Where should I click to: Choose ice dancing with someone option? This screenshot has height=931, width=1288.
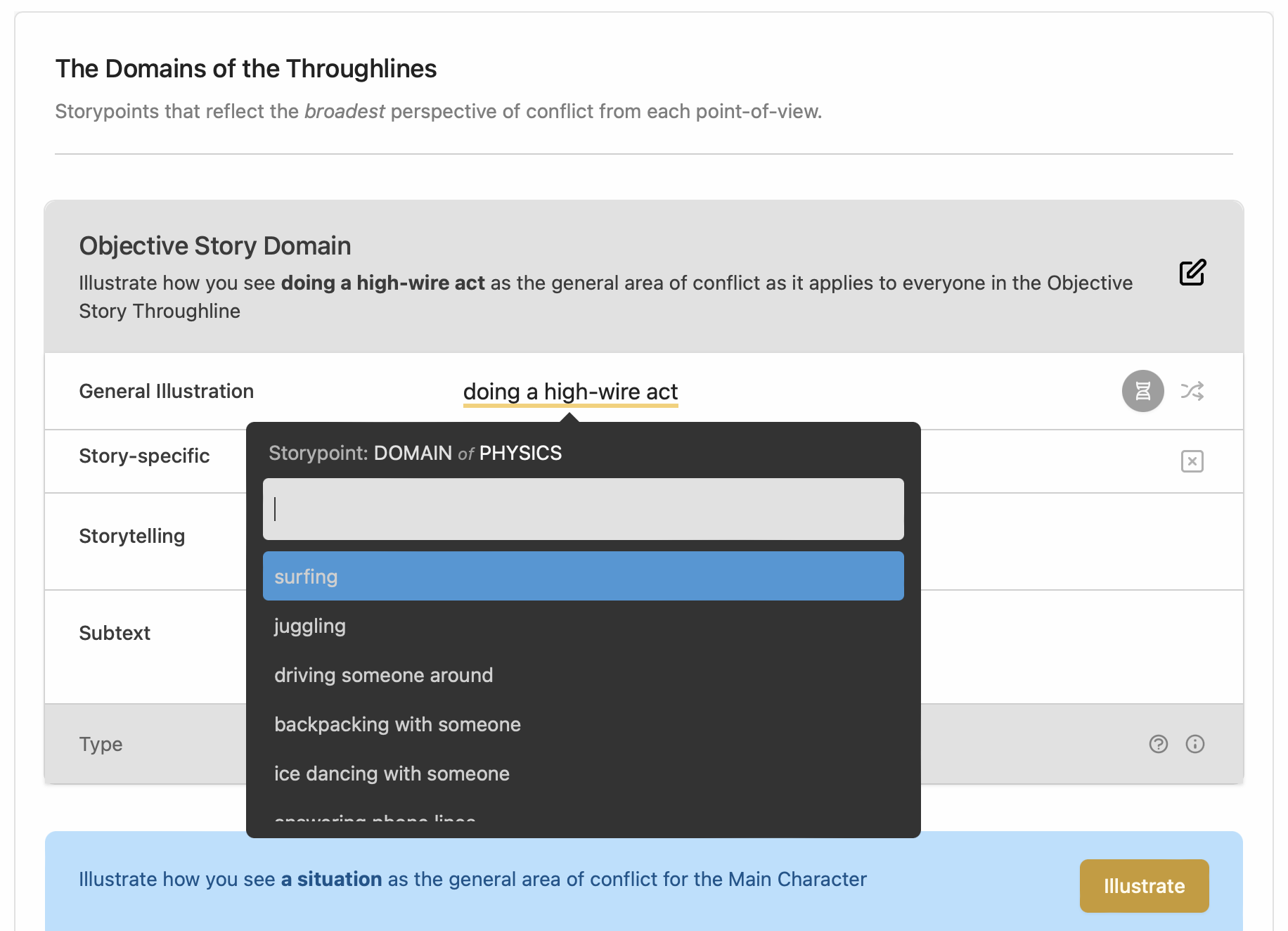584,773
